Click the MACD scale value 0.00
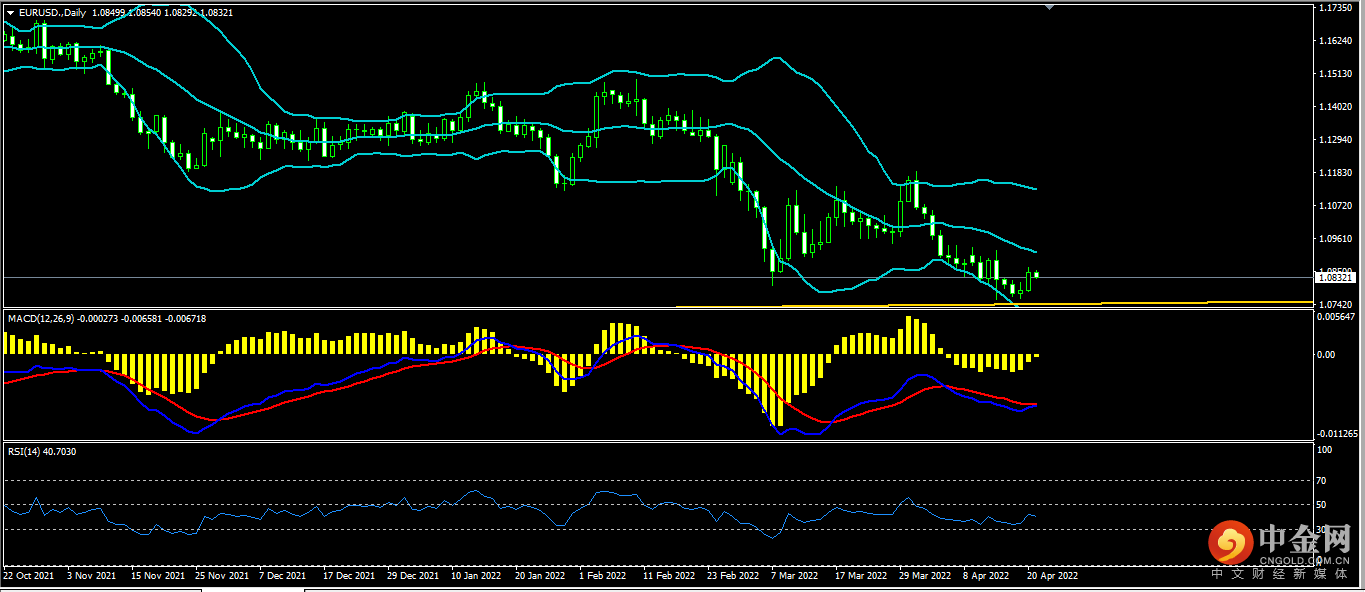Screen dimensions: 1365x592 tap(1324, 354)
